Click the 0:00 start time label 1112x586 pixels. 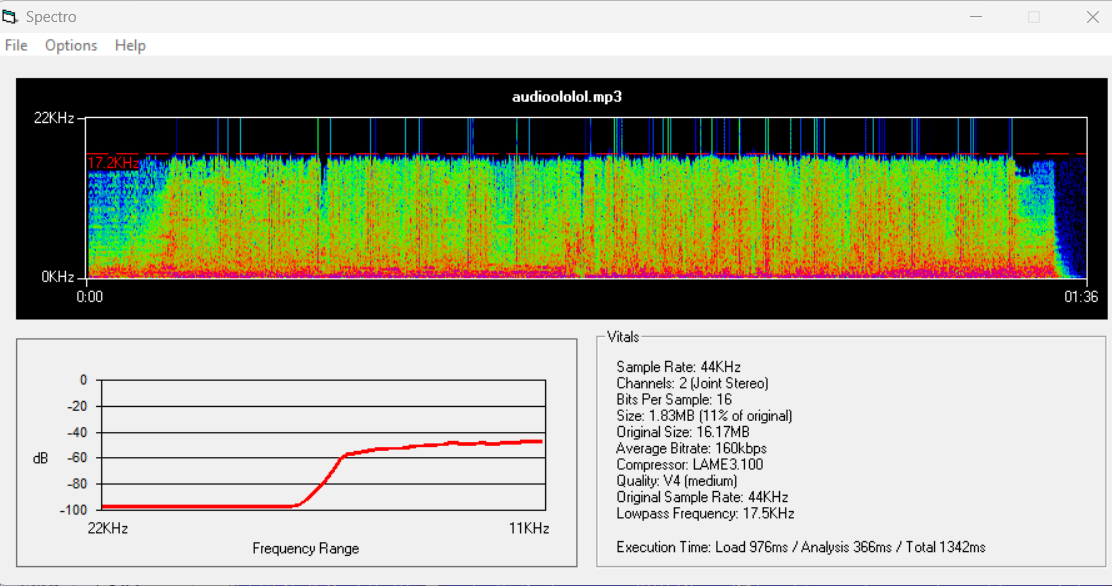click(90, 297)
